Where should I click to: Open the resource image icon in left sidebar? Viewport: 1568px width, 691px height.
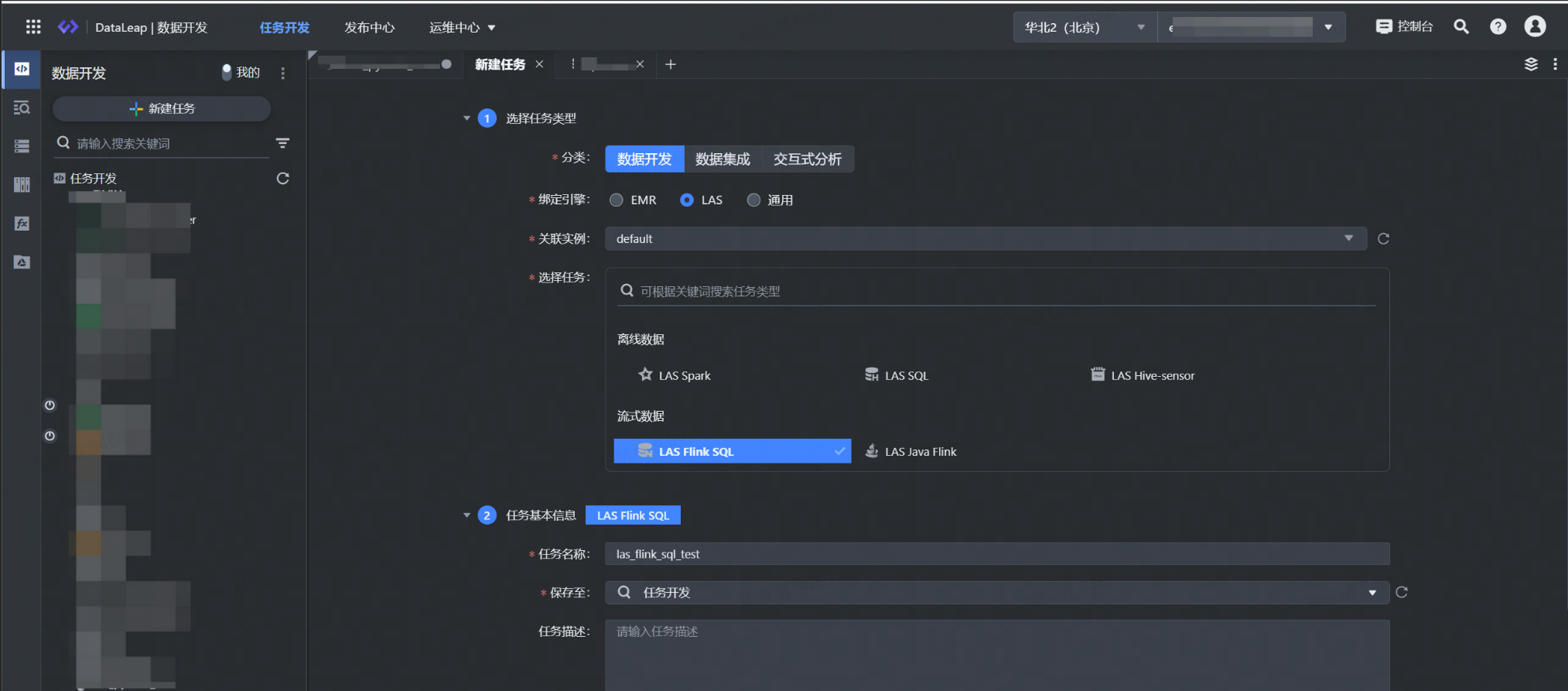[x=22, y=262]
